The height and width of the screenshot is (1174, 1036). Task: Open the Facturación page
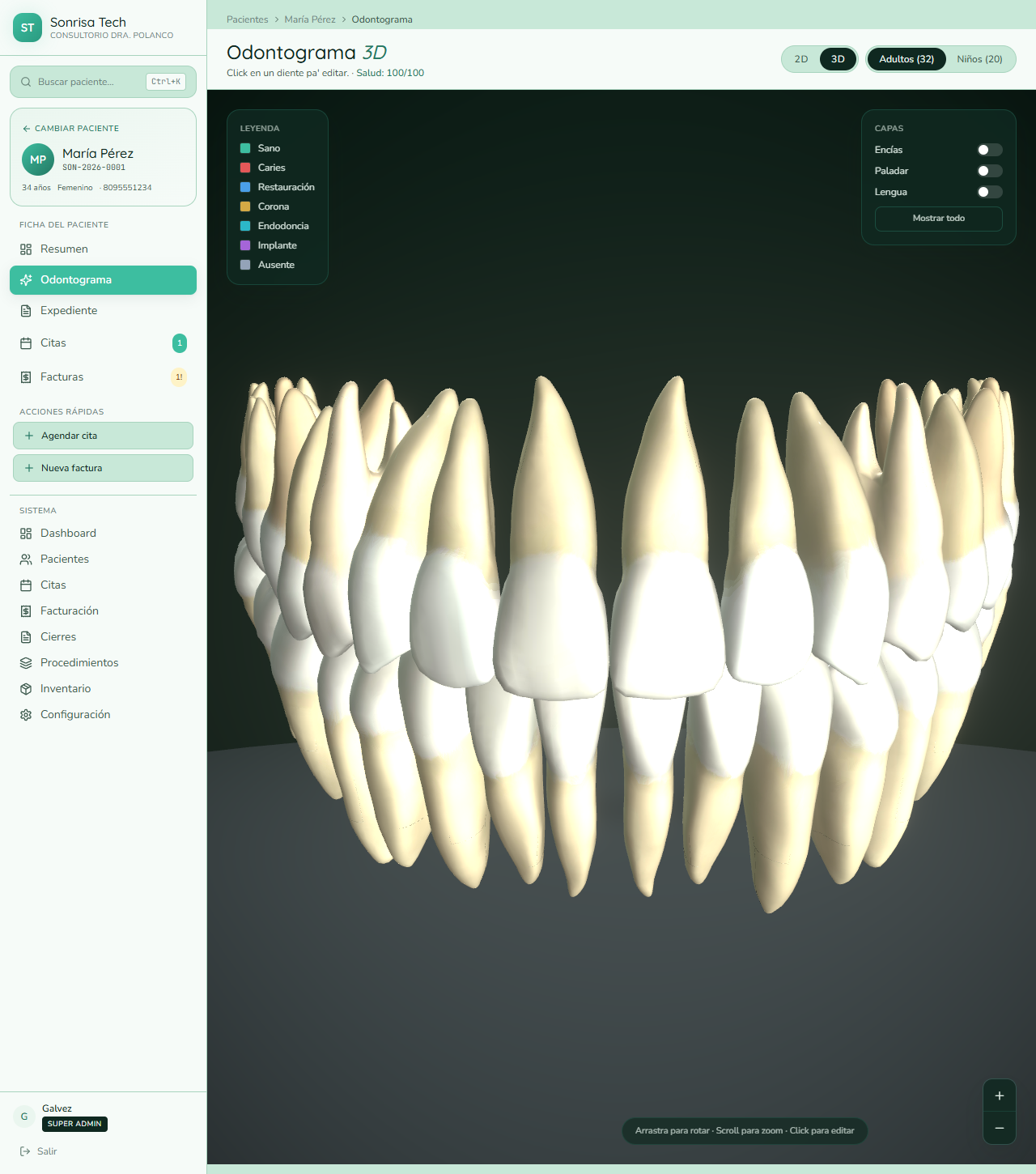pyautogui.click(x=103, y=611)
